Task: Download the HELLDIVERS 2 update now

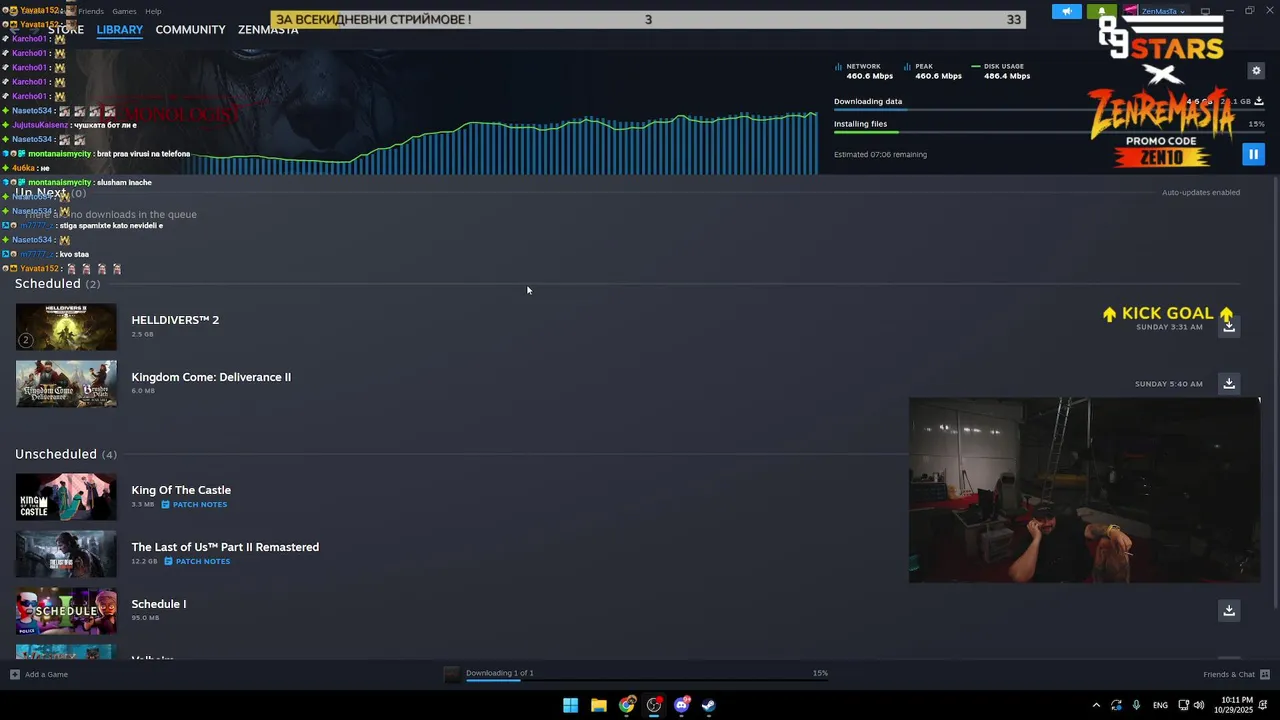Action: 1229,326
